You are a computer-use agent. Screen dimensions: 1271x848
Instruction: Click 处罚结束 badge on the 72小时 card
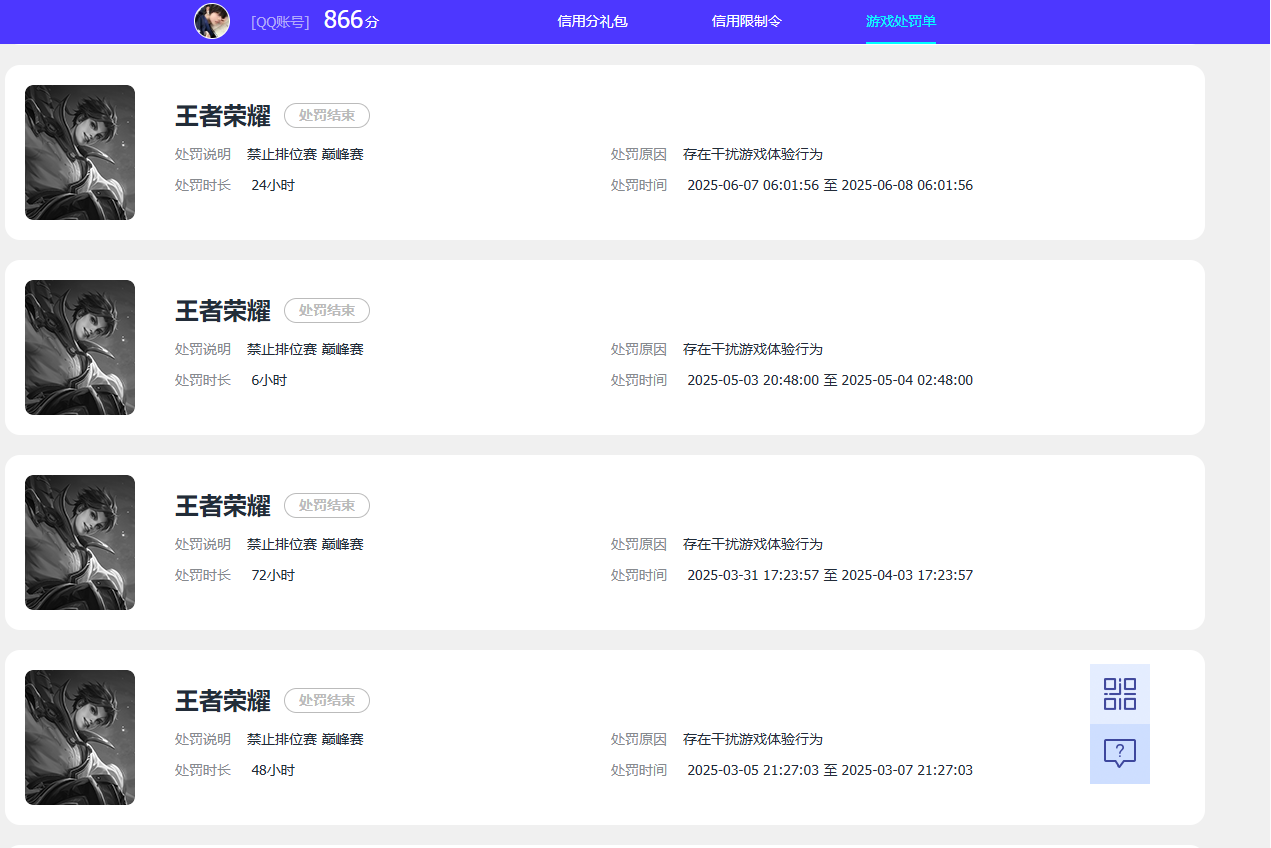pos(327,506)
